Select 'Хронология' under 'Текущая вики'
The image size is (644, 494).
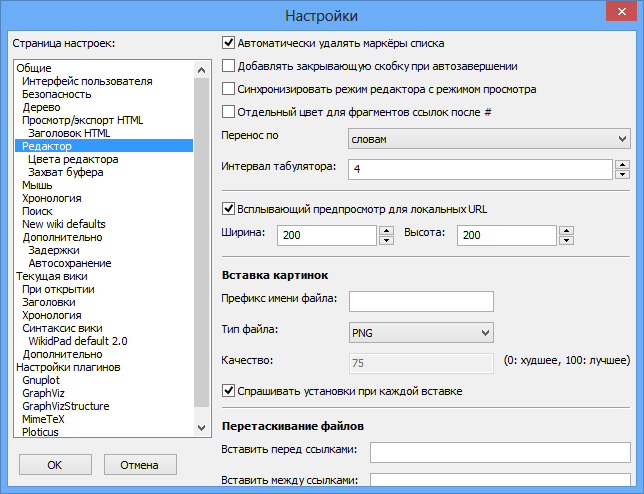(x=52, y=315)
